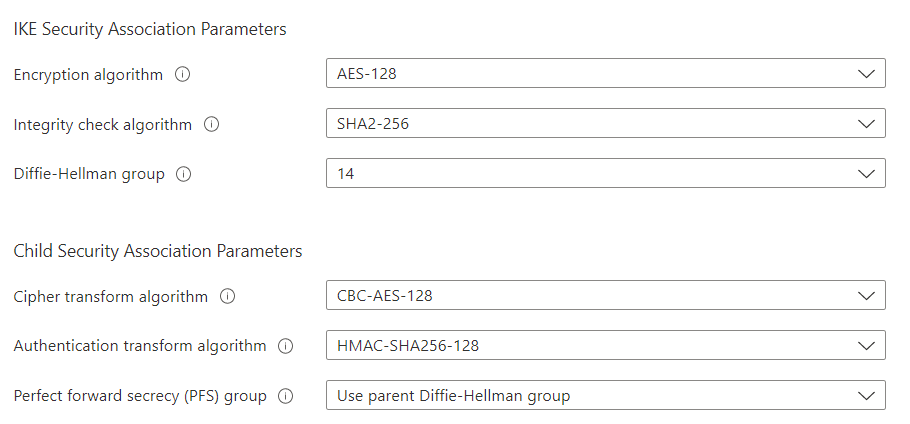Click the 'Cipher transform algorithm' label

click(x=110, y=296)
